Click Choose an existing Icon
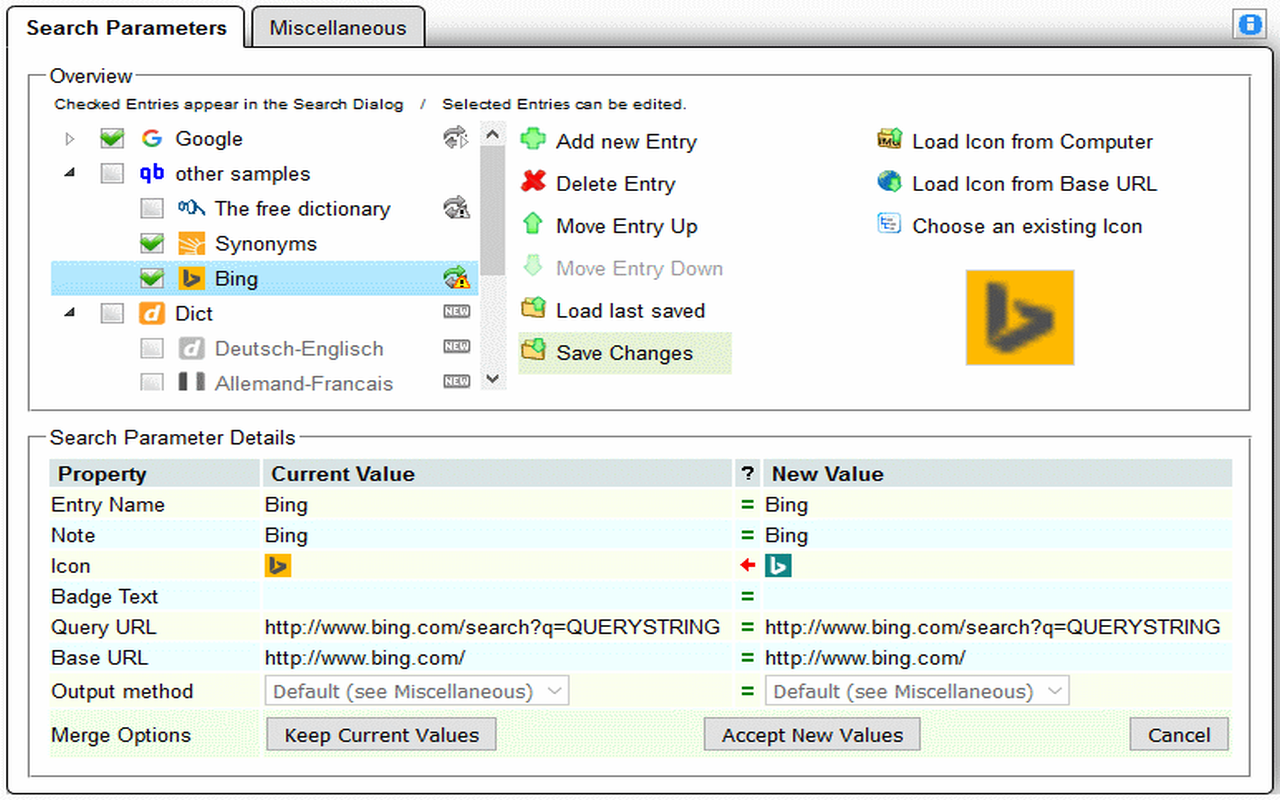This screenshot has height=800, width=1280. (x=1027, y=226)
